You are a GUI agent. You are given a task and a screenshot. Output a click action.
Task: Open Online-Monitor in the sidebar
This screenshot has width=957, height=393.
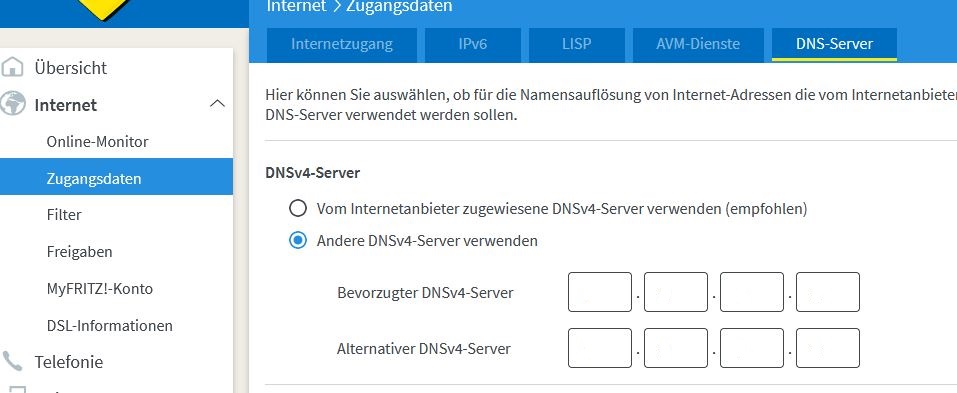pyautogui.click(x=98, y=142)
